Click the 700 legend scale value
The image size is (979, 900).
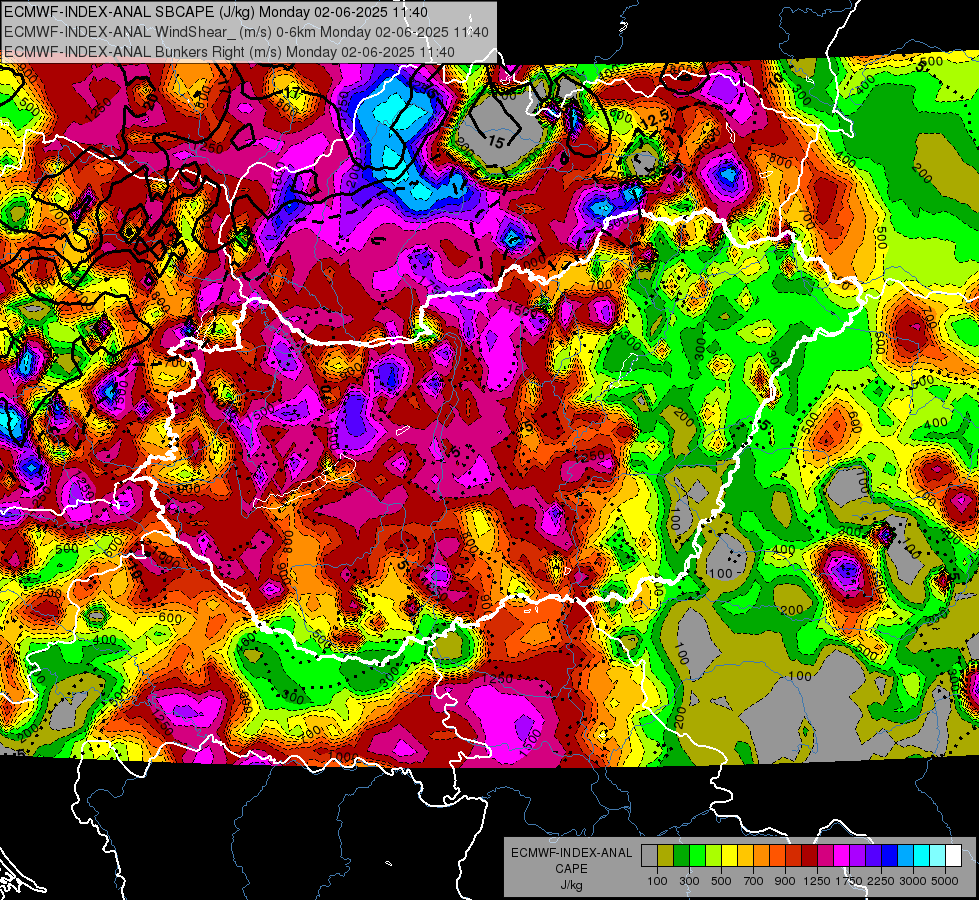click(754, 881)
